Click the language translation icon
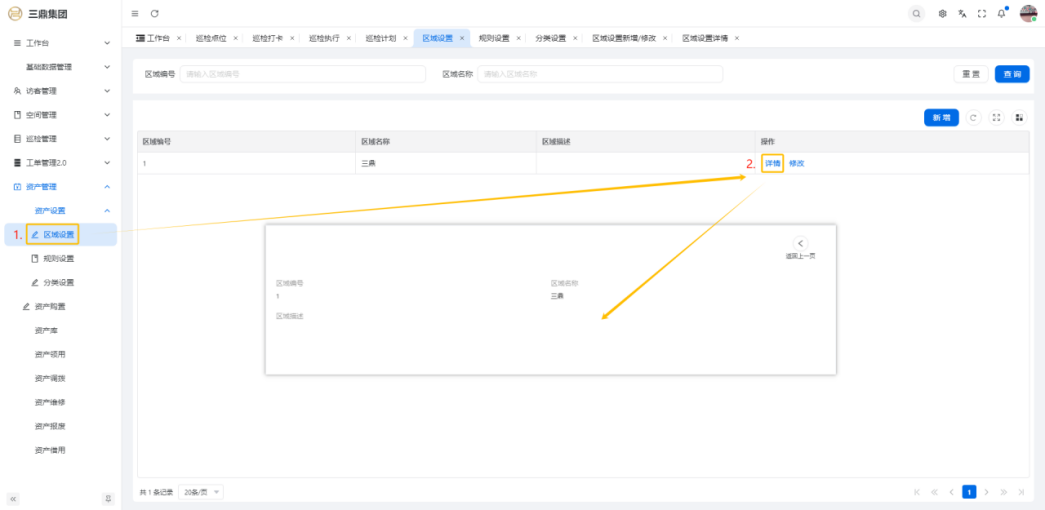The width and height of the screenshot is (1045, 510). (x=962, y=13)
